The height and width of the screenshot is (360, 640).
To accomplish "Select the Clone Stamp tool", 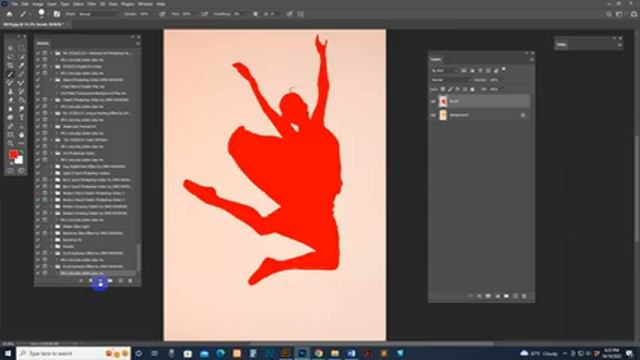I will coord(11,91).
